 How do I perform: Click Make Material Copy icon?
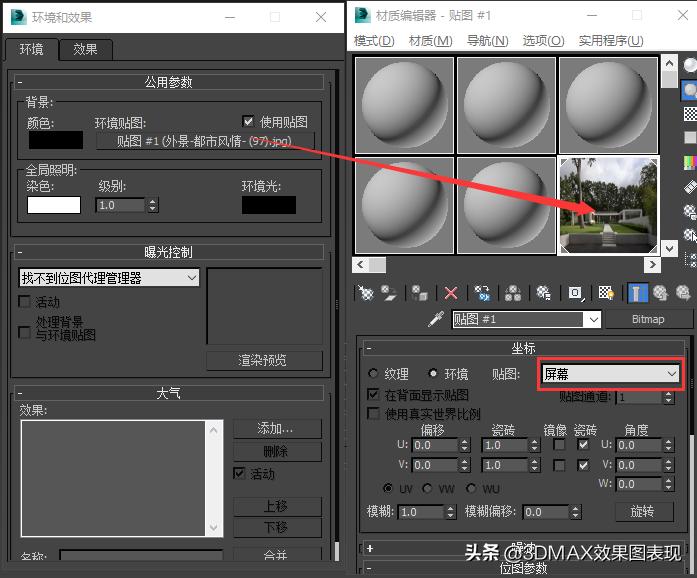[482, 293]
